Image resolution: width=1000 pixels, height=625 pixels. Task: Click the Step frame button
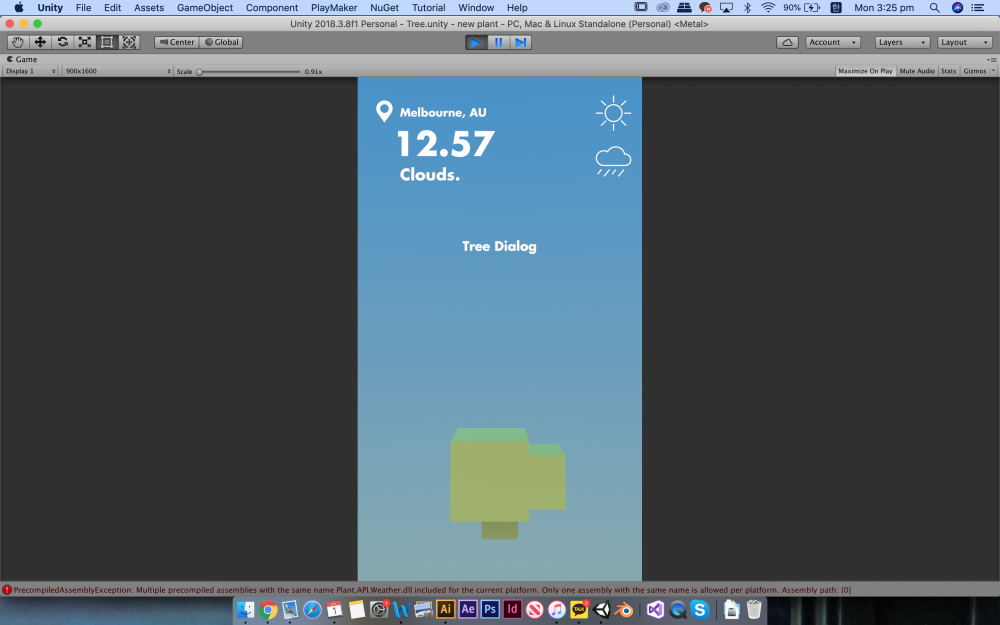coord(520,42)
